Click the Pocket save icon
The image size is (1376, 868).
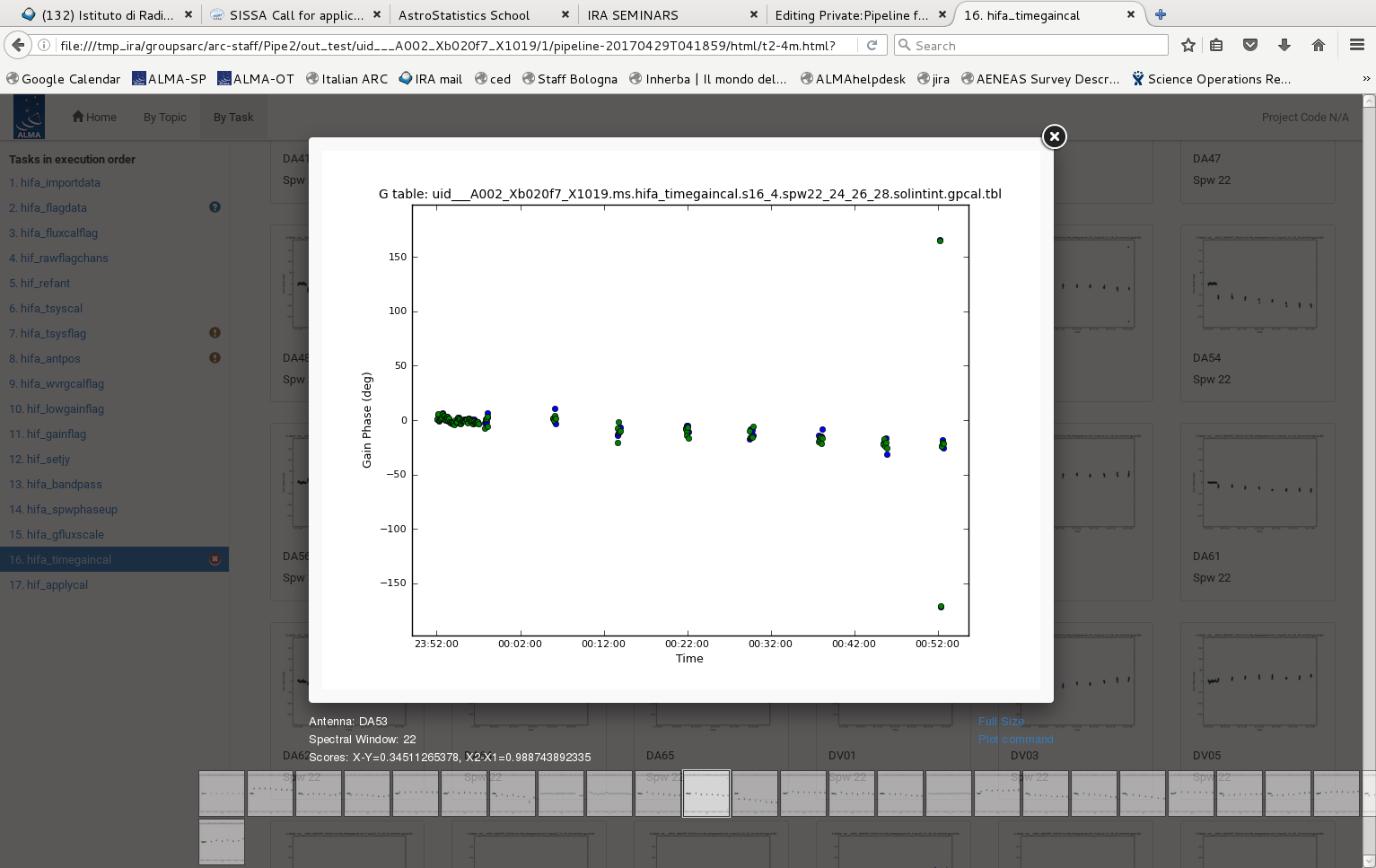pyautogui.click(x=1250, y=45)
